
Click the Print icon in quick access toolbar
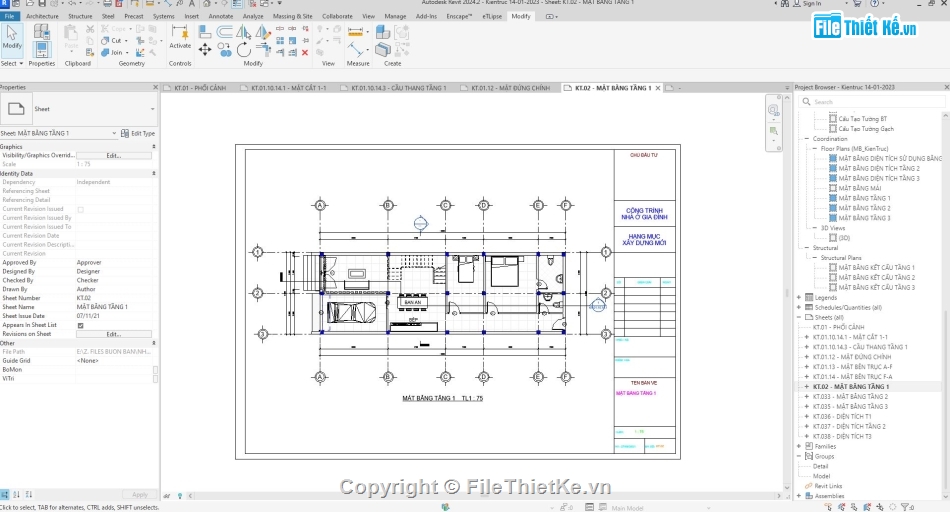[107, 4]
